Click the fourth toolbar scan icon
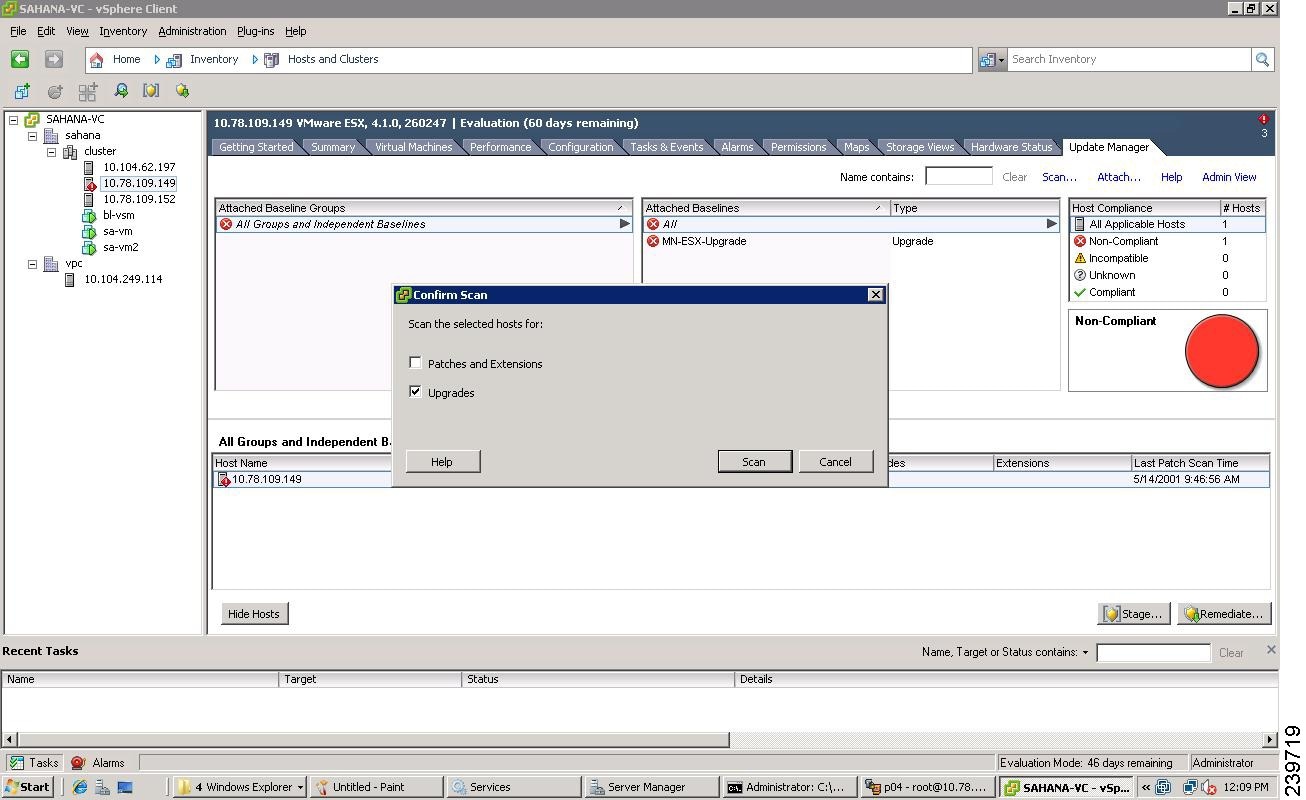Image resolution: width=1306 pixels, height=800 pixels. click(x=121, y=91)
